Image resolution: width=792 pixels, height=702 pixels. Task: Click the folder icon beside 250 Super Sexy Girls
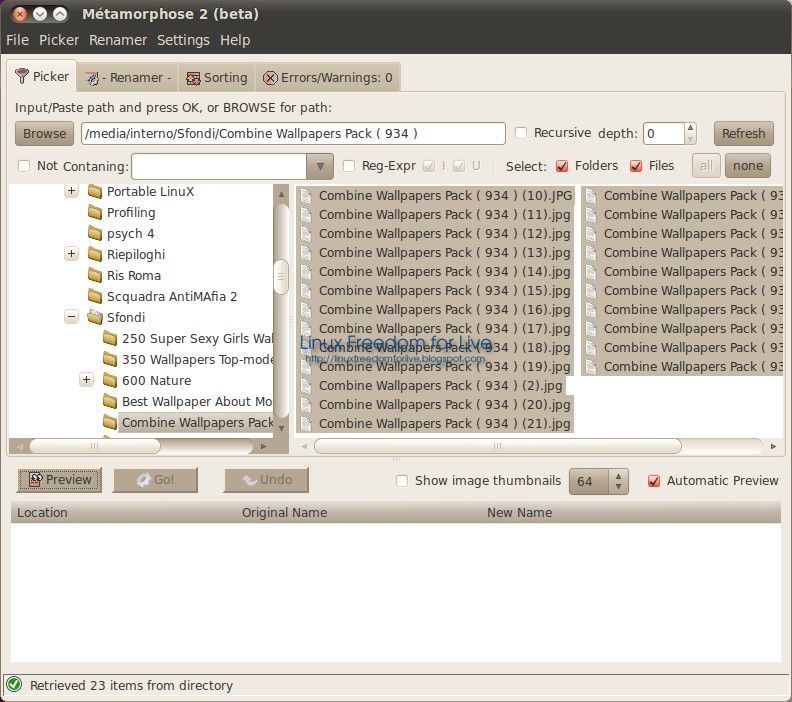110,338
